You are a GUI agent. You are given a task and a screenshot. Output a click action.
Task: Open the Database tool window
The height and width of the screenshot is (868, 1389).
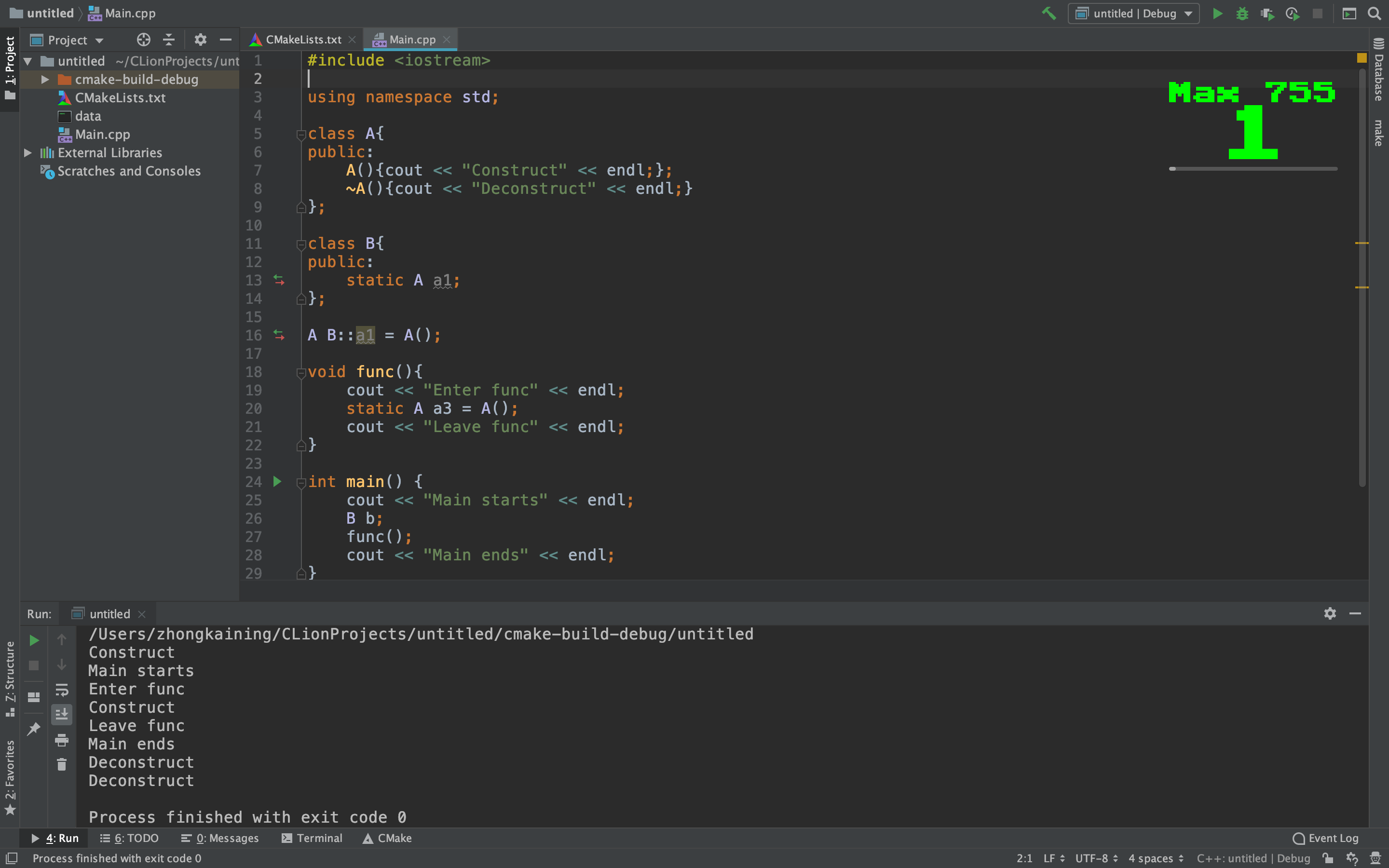(1379, 69)
